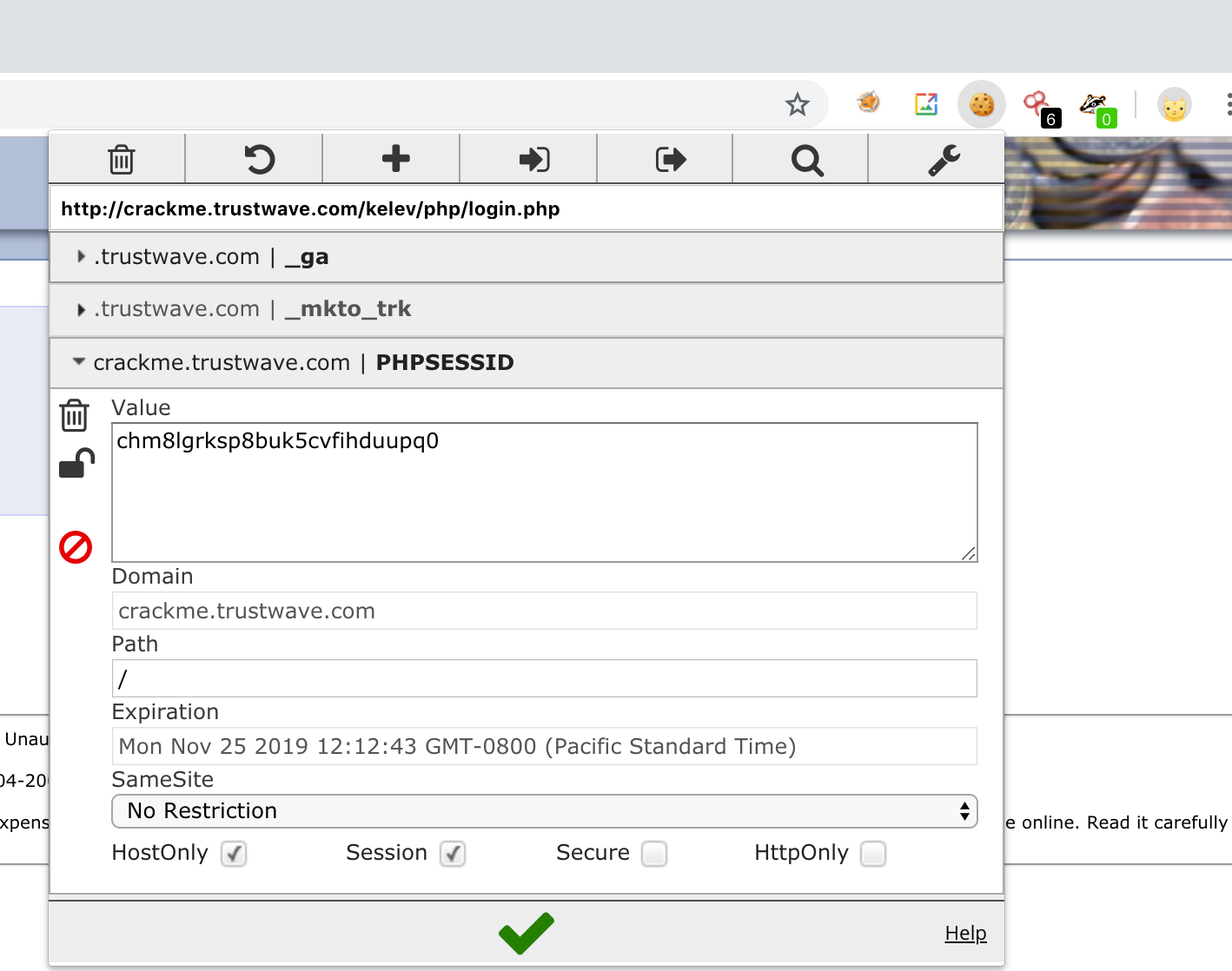Open options with the wrench icon
The image size is (1232, 971).
click(x=944, y=160)
